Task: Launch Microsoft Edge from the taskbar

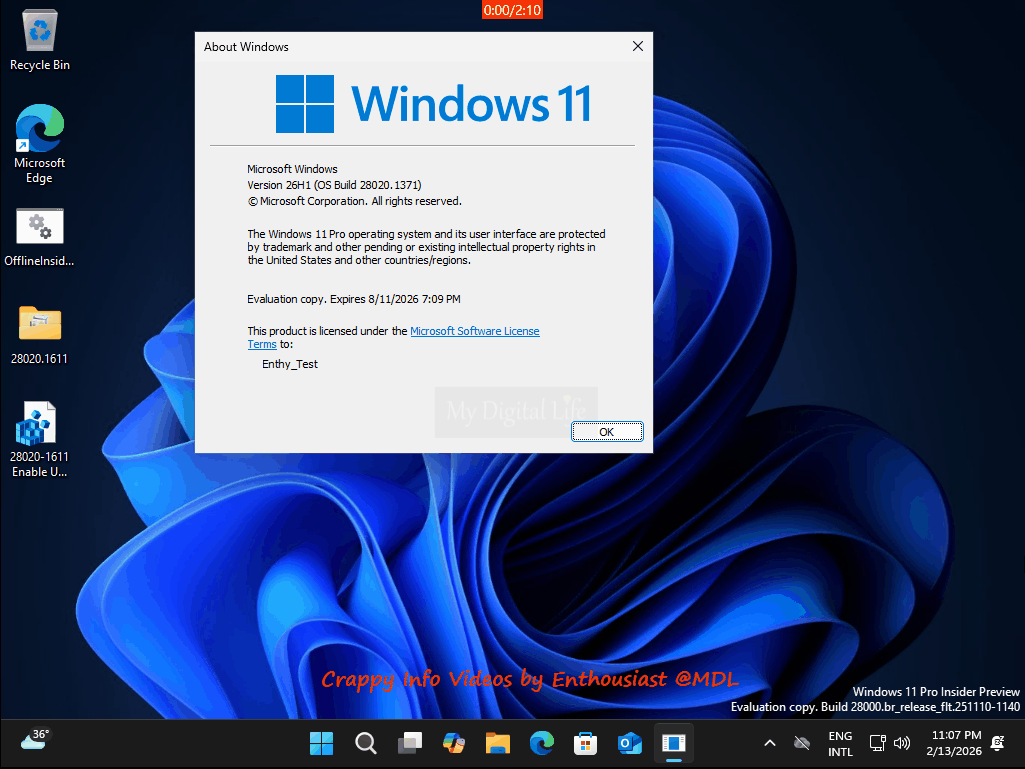Action: (x=542, y=743)
